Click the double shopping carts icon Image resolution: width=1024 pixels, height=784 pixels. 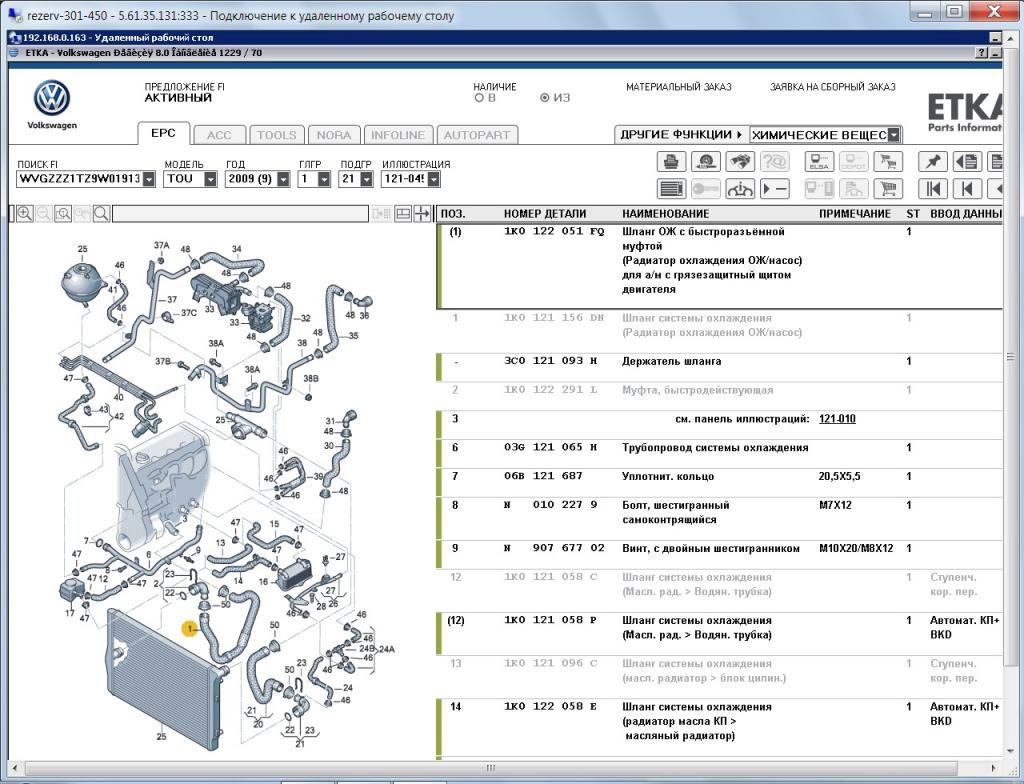[888, 161]
